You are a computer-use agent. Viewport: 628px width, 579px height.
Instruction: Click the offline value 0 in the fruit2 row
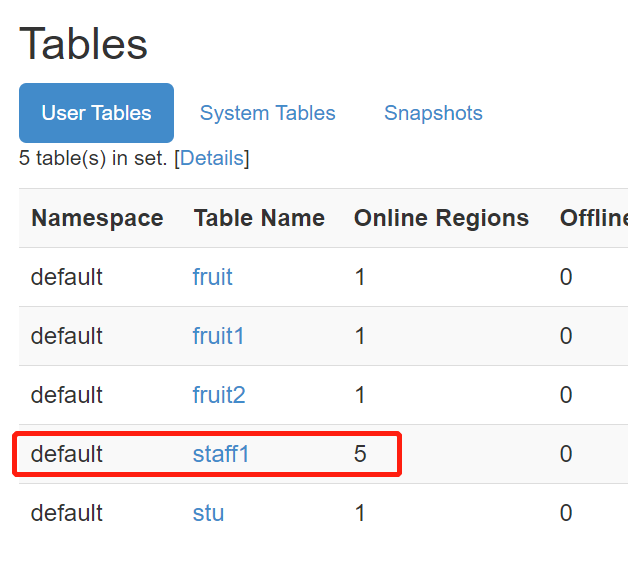pyautogui.click(x=566, y=395)
